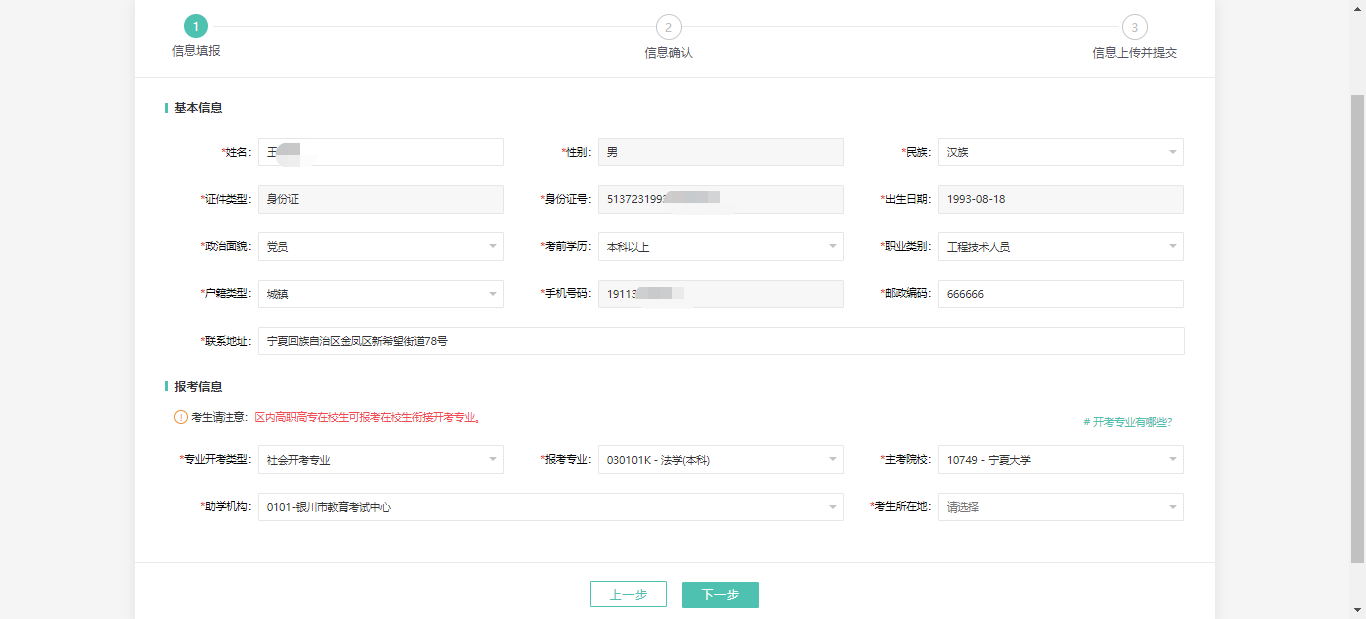Click the orange warning icon beside 考生请注意
This screenshot has width=1366, height=619.
point(181,417)
